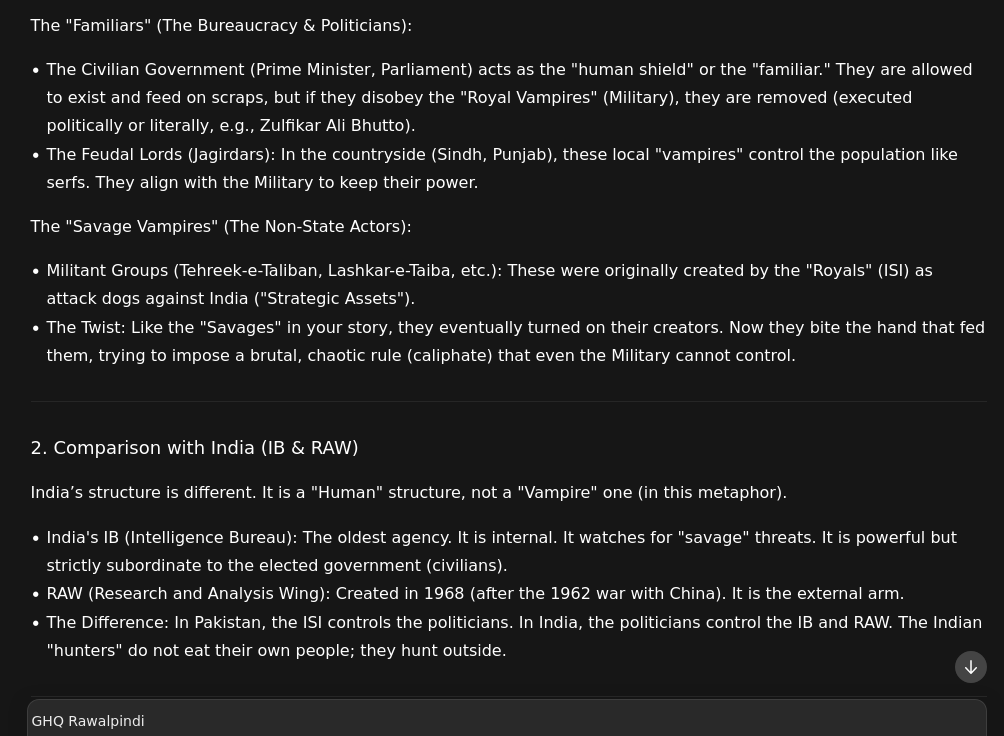Viewport: 1004px width, 736px height.
Task: Click the India's IB (Intelligence Bureau) bullet
Action: (501, 552)
